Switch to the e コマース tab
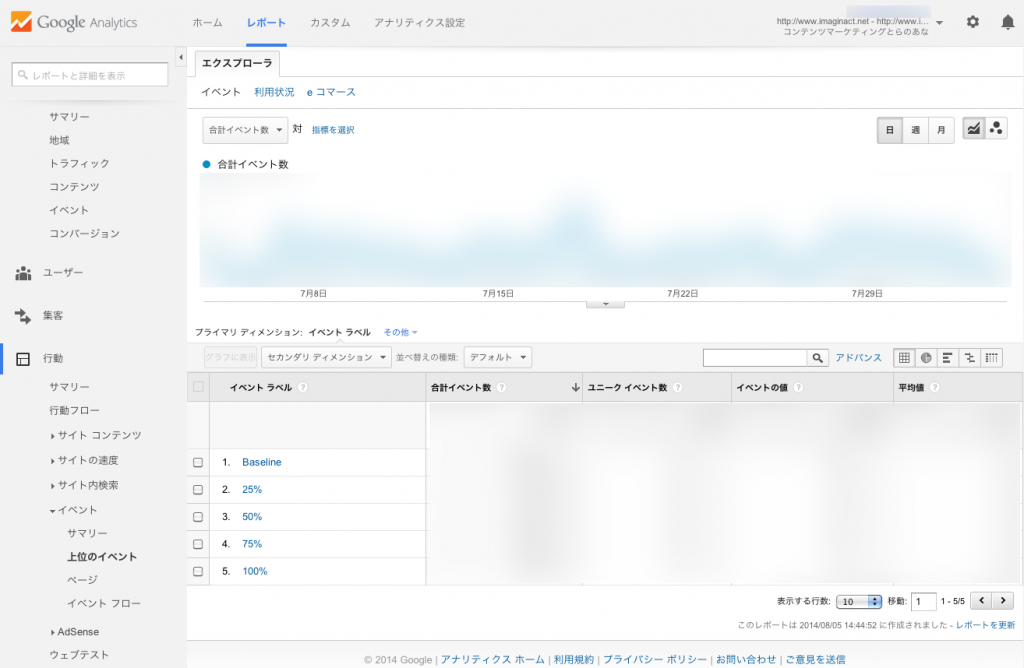This screenshot has height=668, width=1024. point(331,92)
